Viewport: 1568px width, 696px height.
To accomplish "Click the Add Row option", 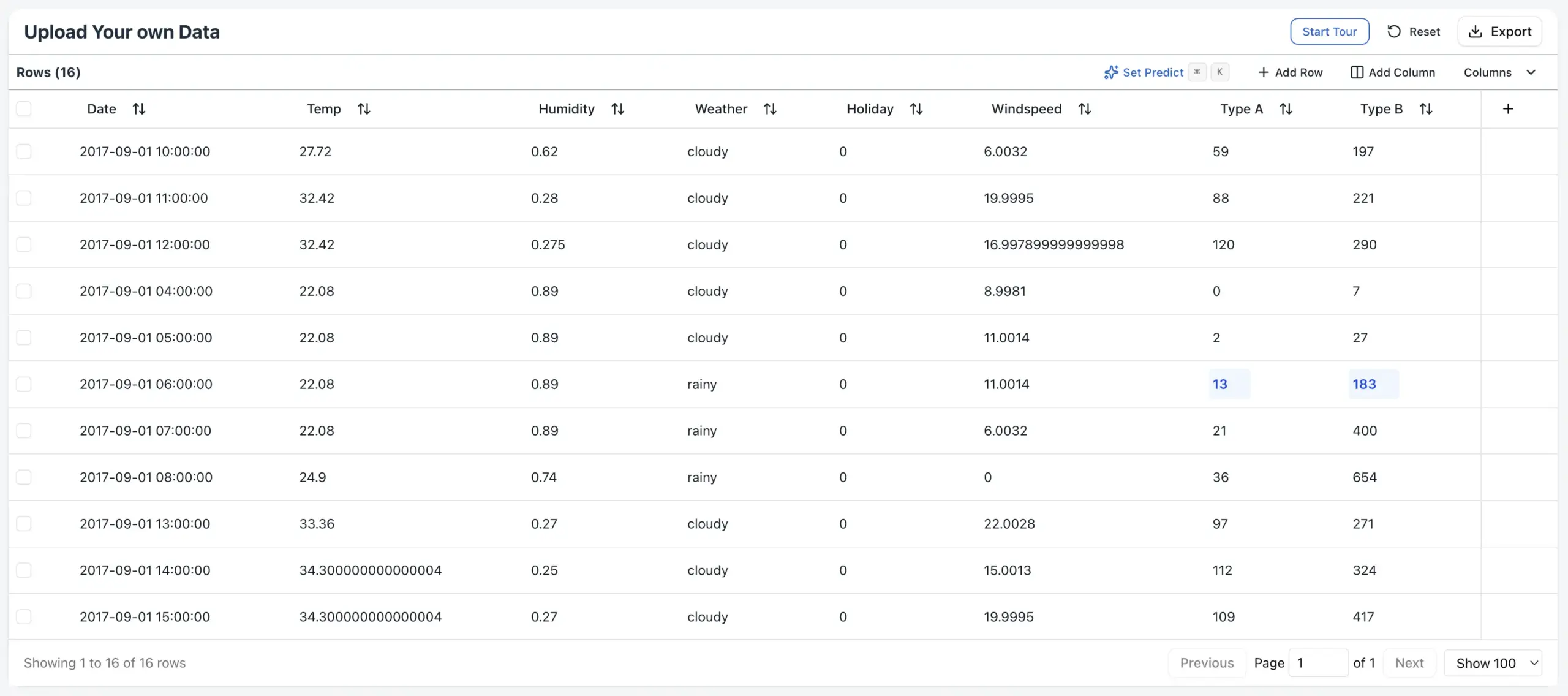I will 1290,72.
